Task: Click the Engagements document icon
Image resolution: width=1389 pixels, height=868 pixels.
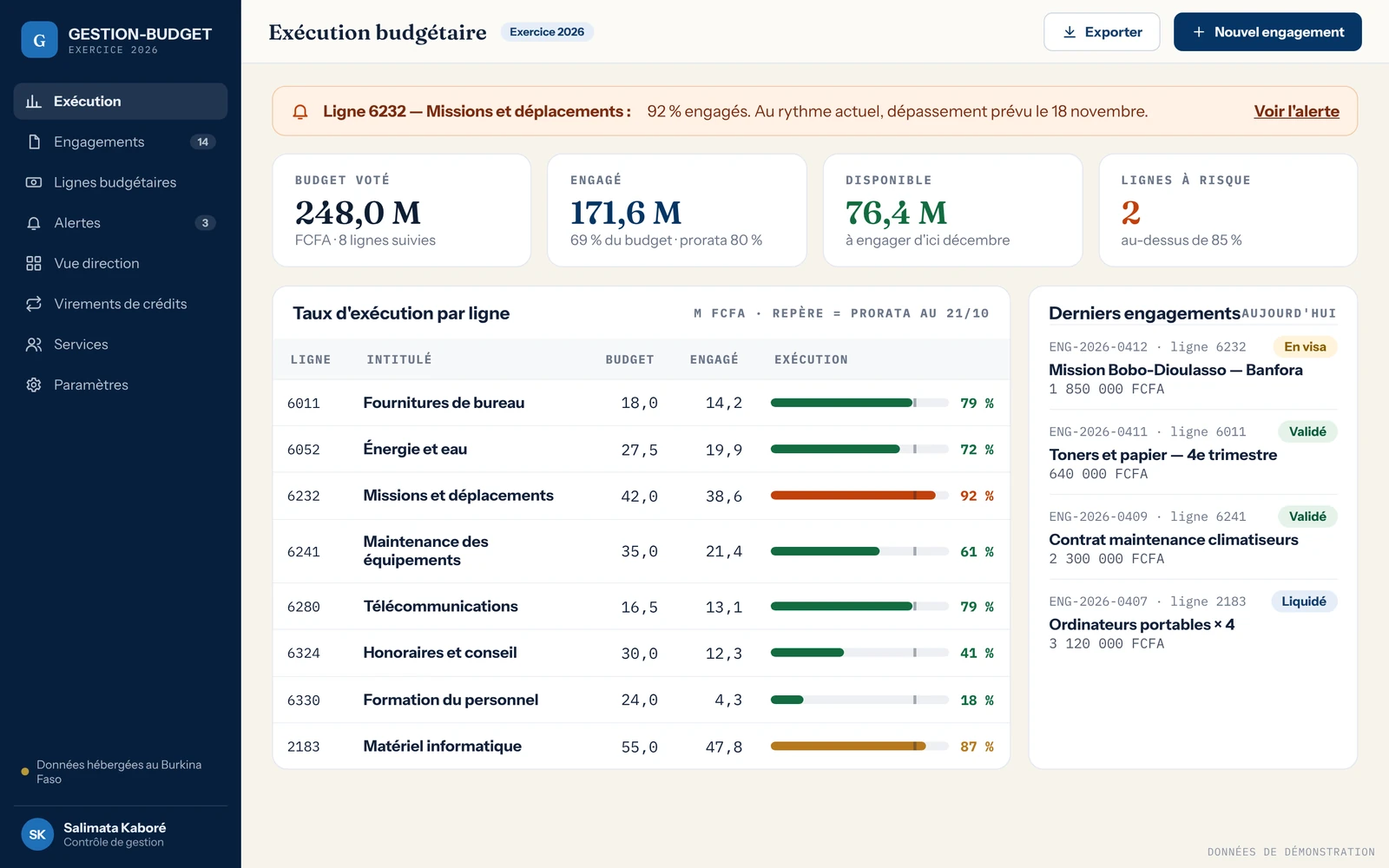Action: click(x=34, y=141)
